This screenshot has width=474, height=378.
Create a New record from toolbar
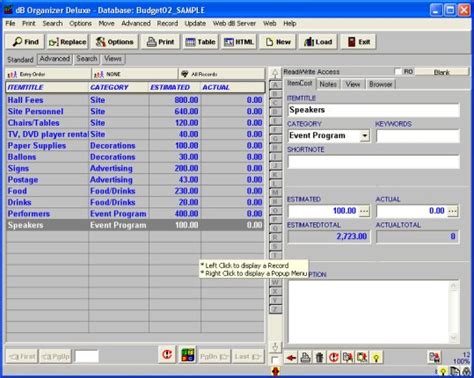[278, 42]
